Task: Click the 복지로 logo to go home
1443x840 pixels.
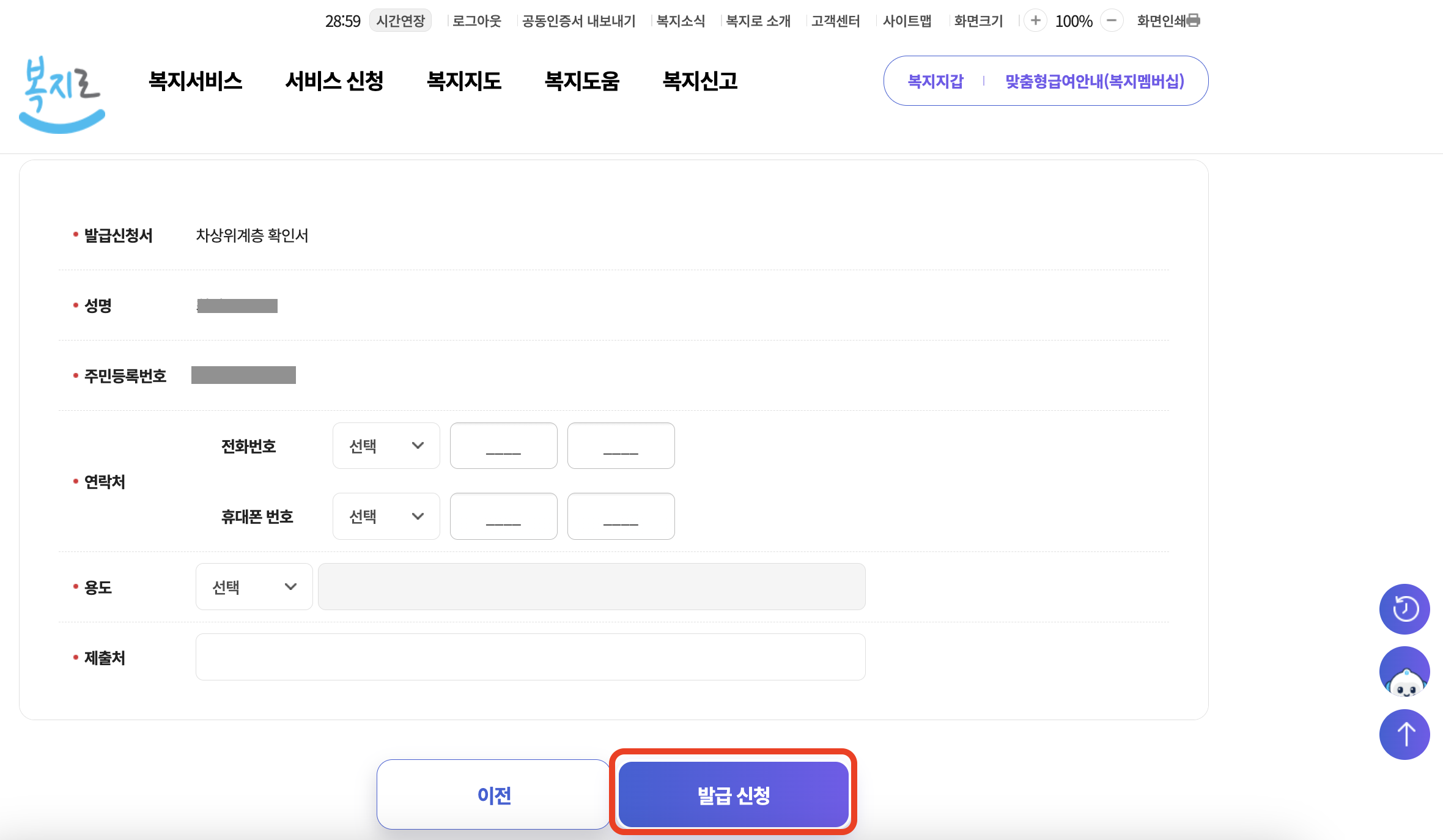Action: coord(61,93)
